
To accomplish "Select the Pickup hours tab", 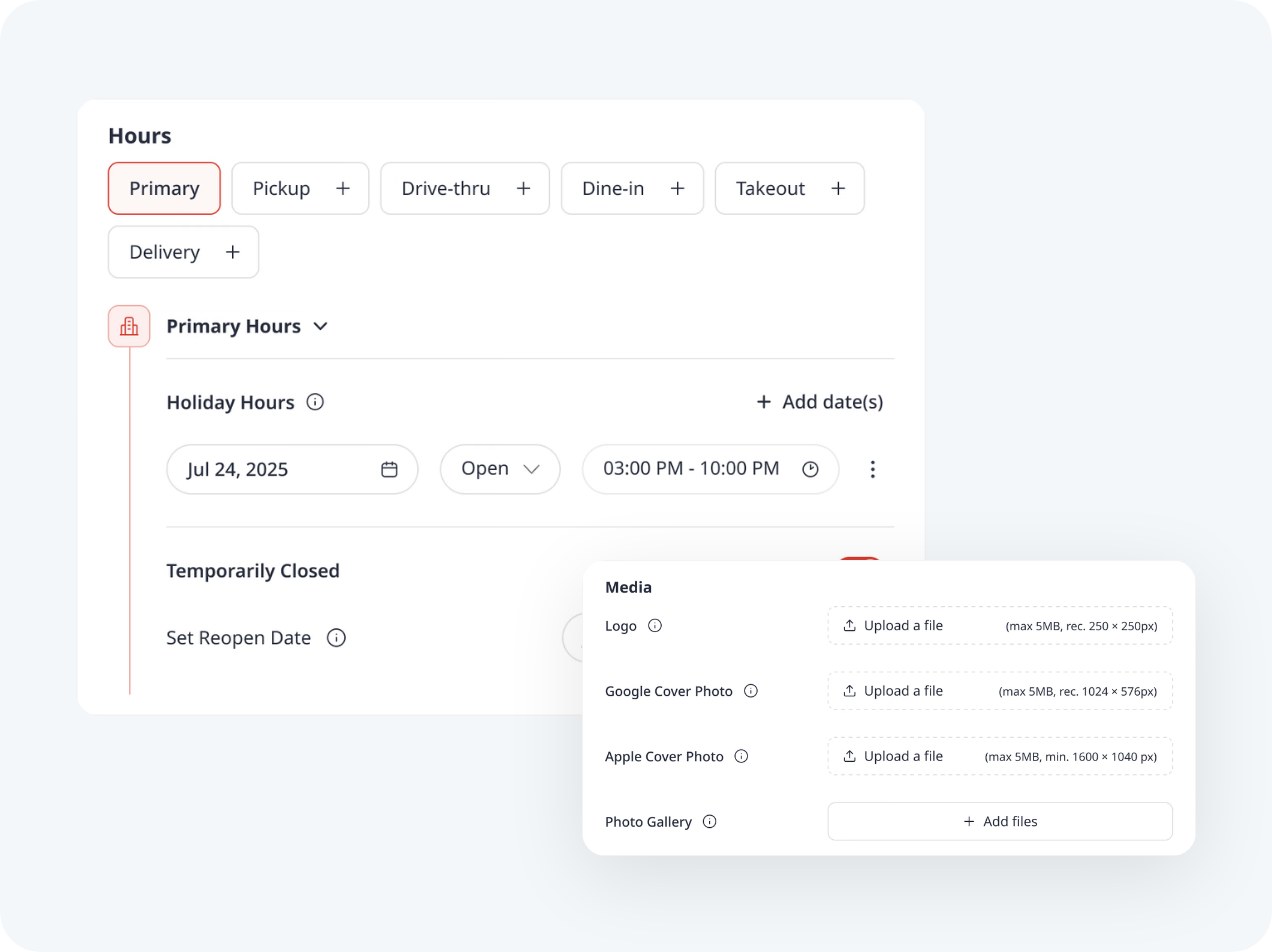I will click(300, 188).
